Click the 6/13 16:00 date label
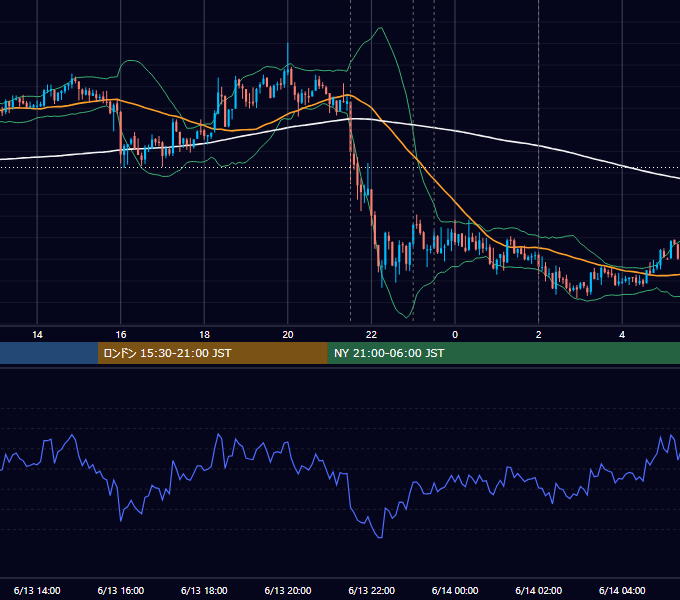 coord(121,590)
